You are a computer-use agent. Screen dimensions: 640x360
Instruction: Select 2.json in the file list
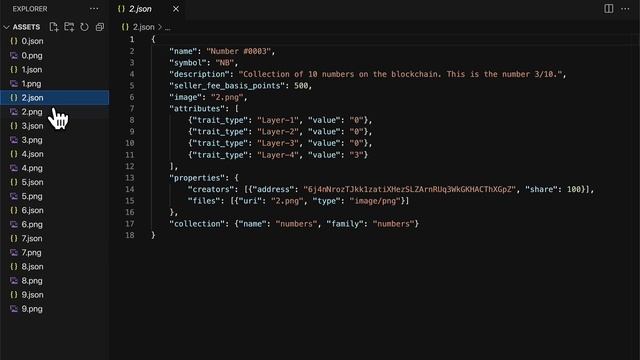click(x=55, y=98)
